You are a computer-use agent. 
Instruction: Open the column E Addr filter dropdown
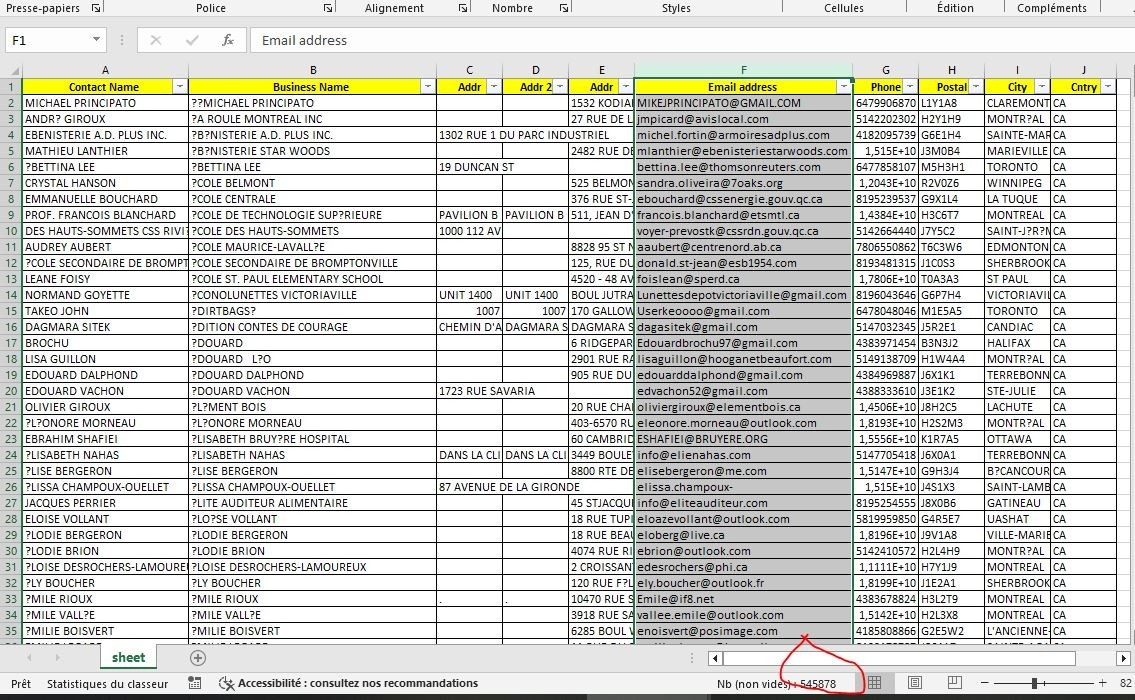click(x=626, y=87)
